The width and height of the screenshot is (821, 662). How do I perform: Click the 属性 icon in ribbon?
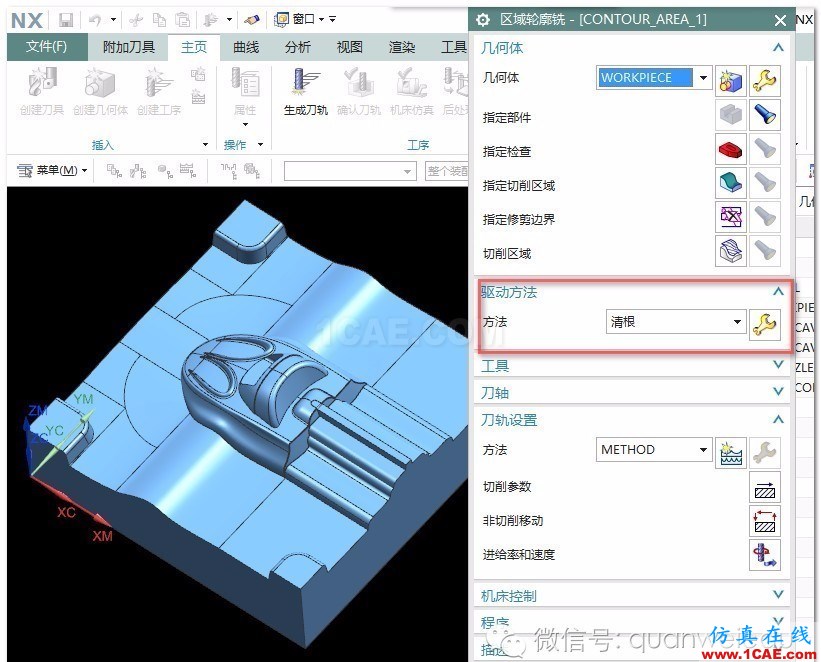click(245, 82)
